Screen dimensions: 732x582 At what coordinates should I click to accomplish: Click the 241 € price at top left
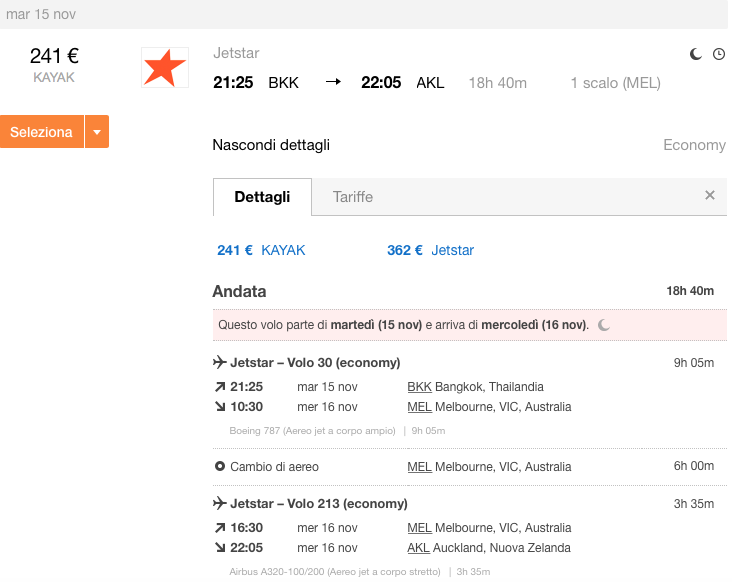tap(54, 56)
